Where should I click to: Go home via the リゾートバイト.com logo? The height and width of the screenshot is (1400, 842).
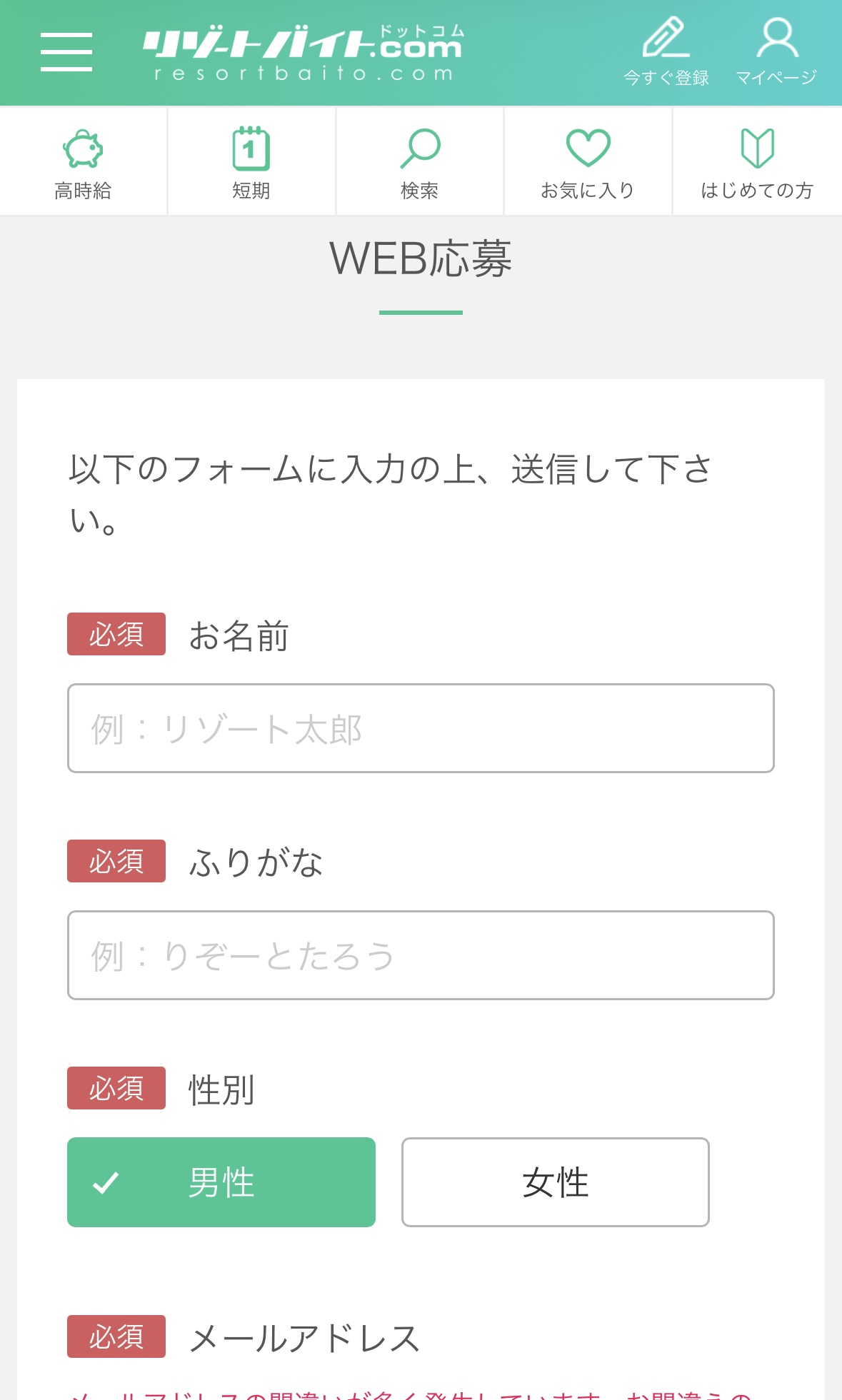304,53
